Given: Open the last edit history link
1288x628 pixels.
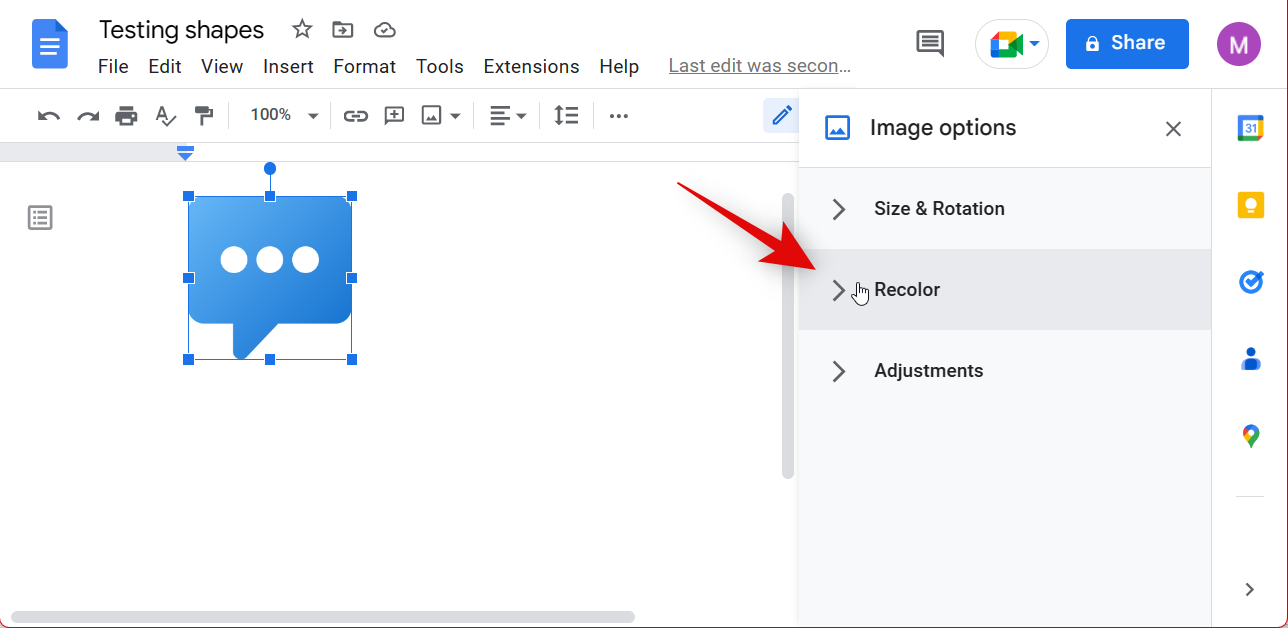Looking at the screenshot, I should [760, 66].
